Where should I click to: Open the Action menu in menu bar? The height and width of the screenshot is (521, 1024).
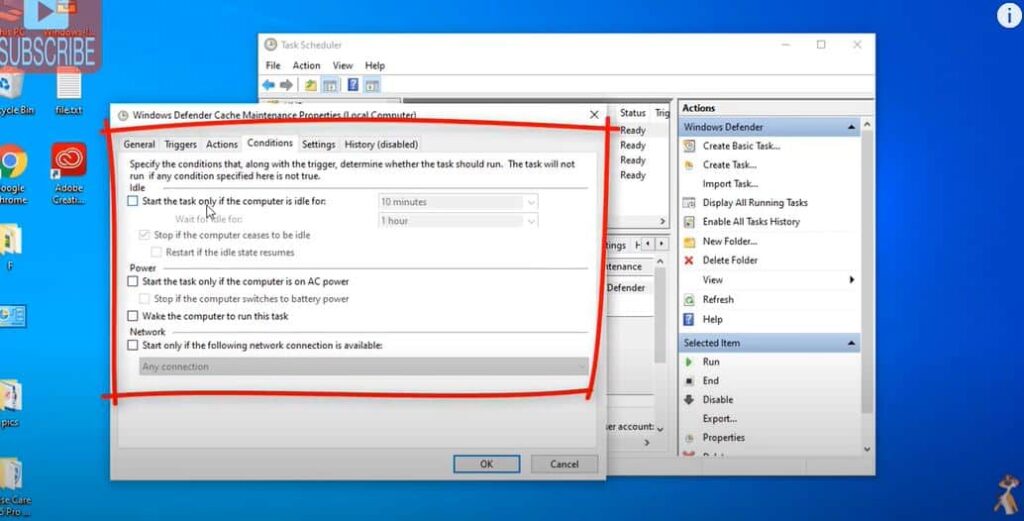(306, 66)
